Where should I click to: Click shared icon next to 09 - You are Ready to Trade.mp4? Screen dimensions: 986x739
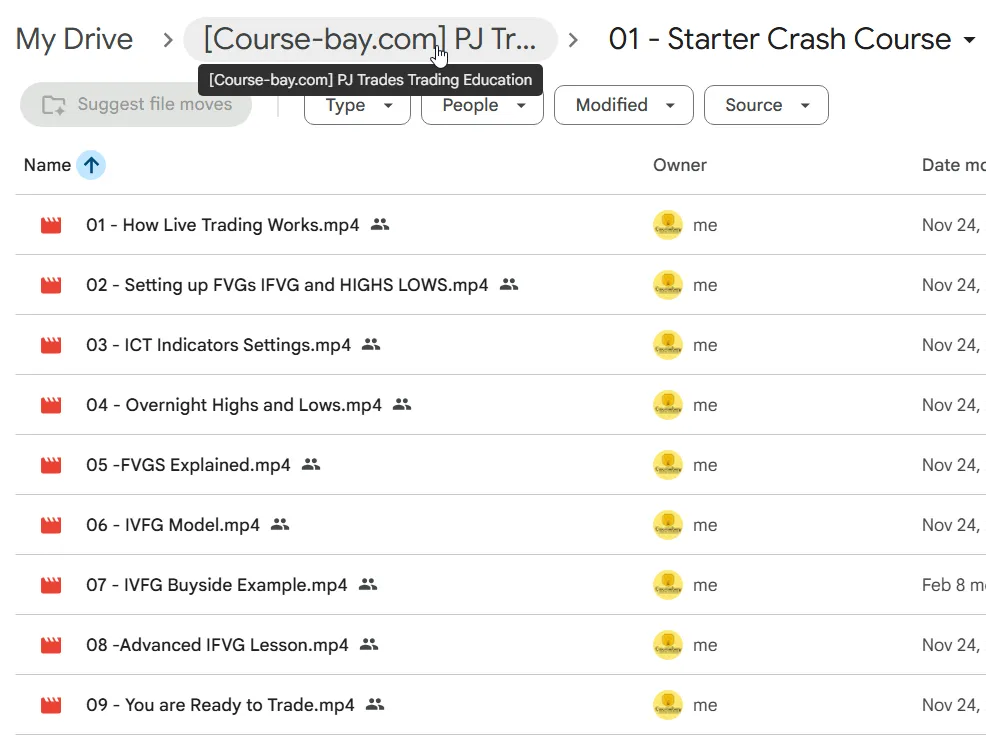click(375, 704)
